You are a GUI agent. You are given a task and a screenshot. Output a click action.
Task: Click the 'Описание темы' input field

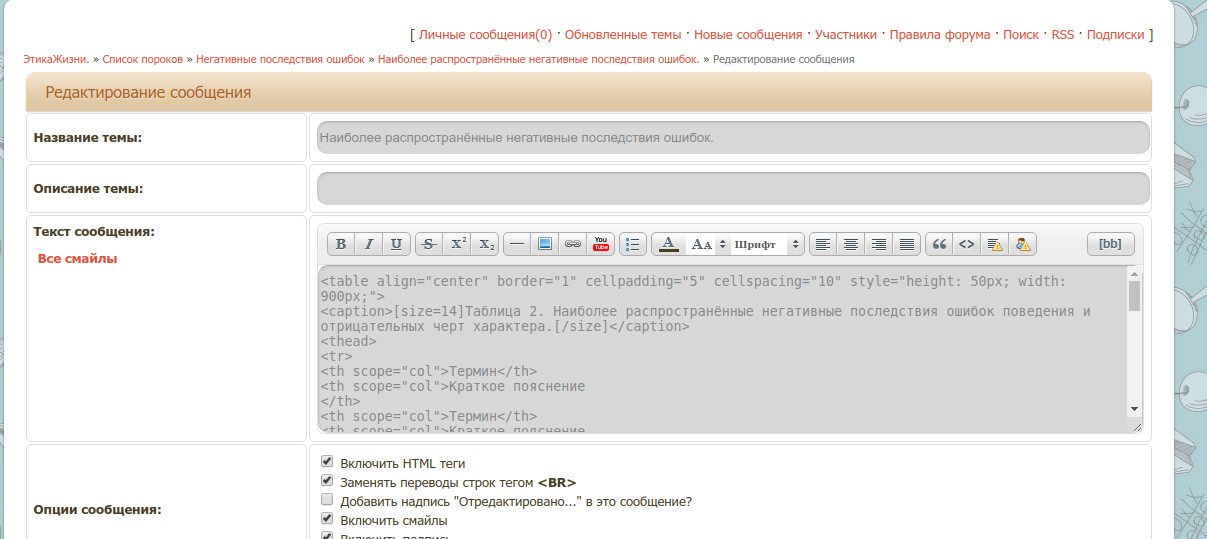tap(733, 189)
